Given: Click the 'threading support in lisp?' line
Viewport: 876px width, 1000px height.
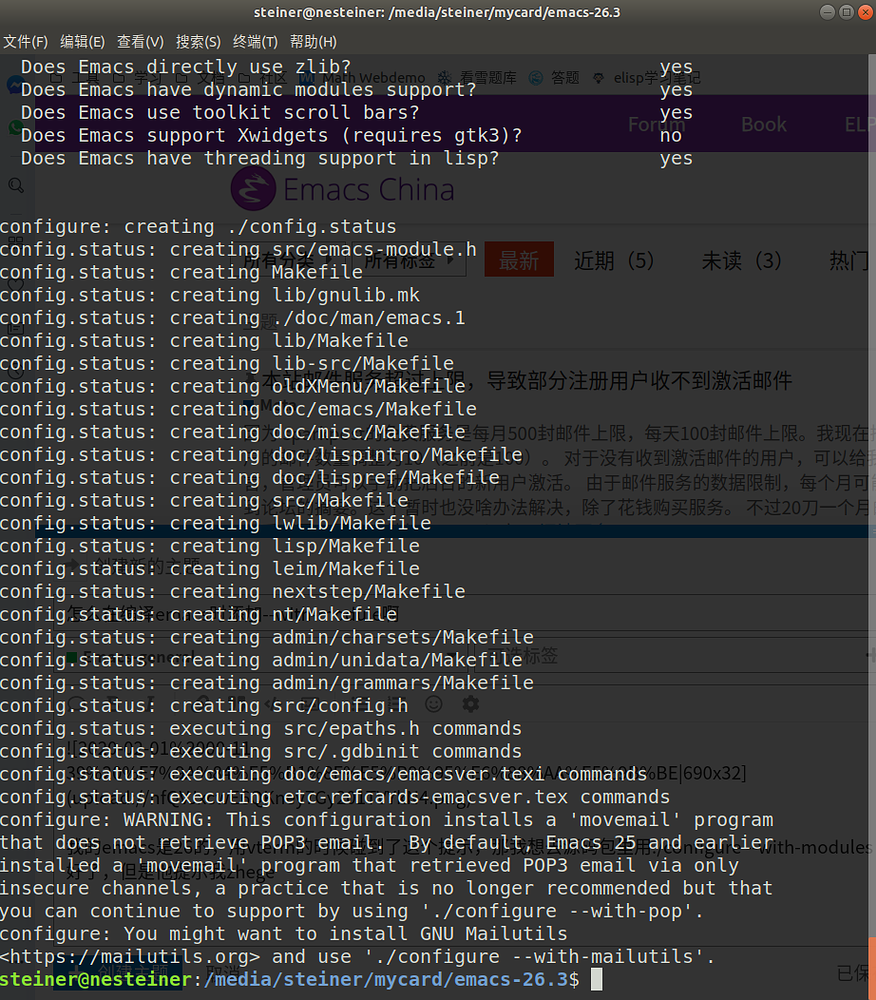Looking at the screenshot, I should [x=259, y=159].
